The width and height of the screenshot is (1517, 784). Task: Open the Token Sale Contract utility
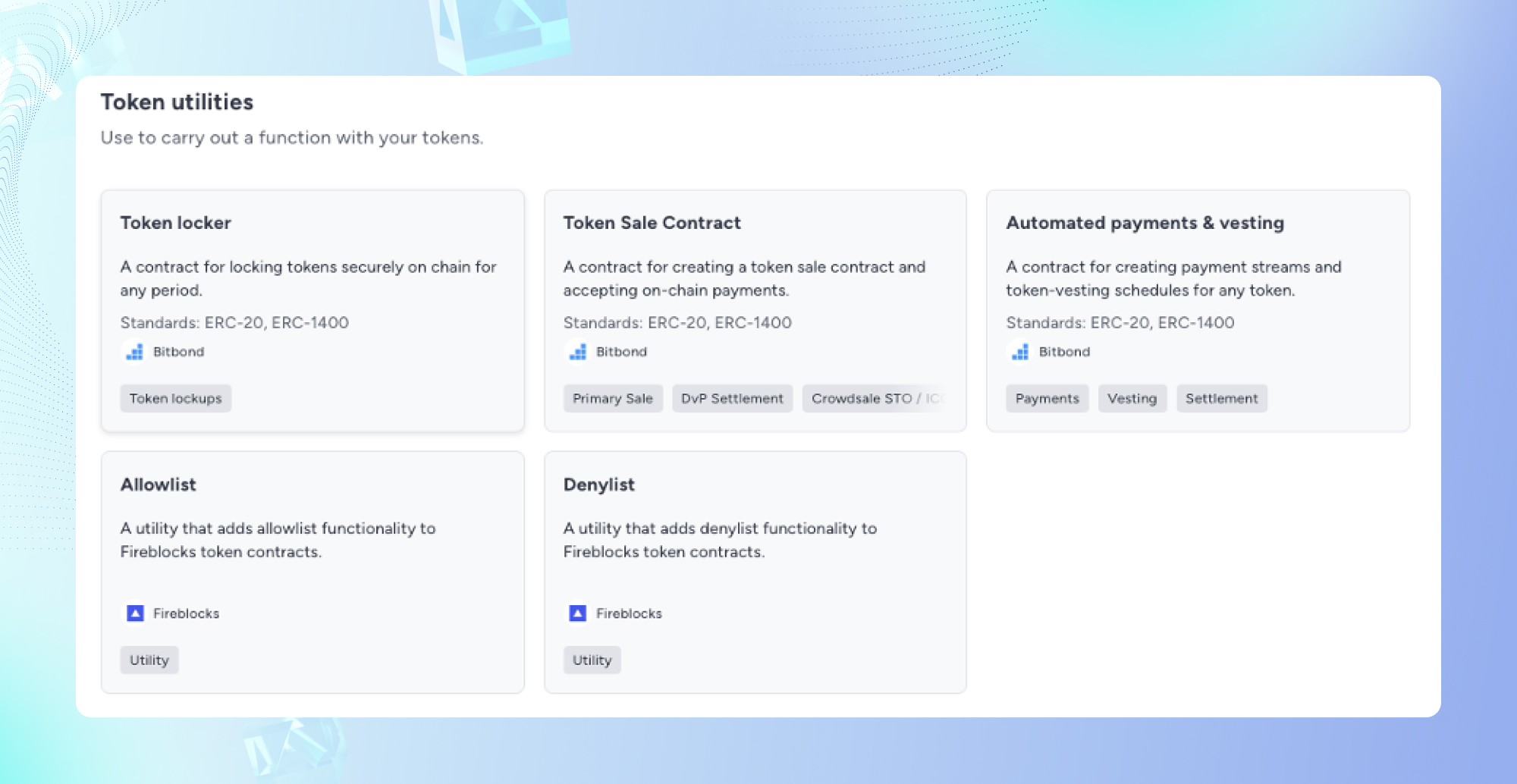click(x=755, y=311)
